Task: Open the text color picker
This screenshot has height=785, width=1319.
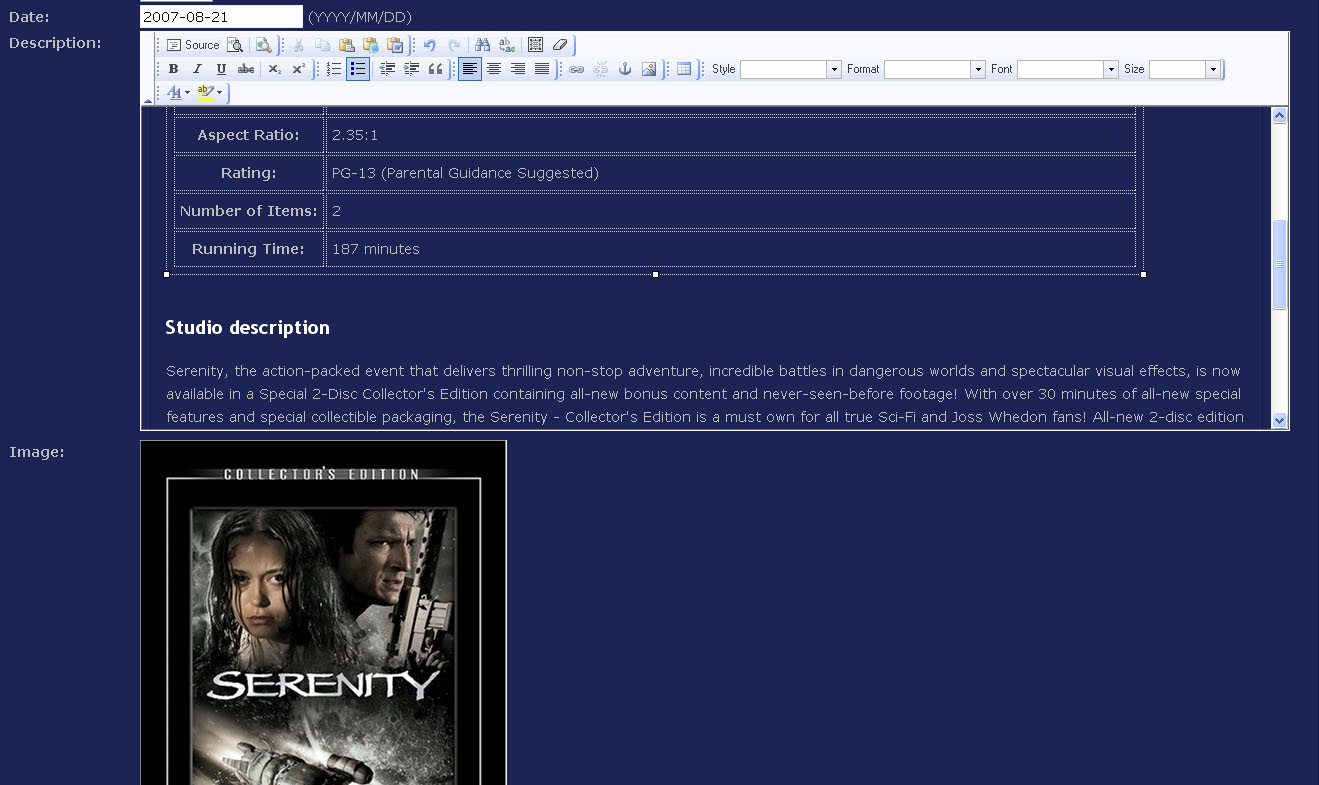Action: click(178, 93)
